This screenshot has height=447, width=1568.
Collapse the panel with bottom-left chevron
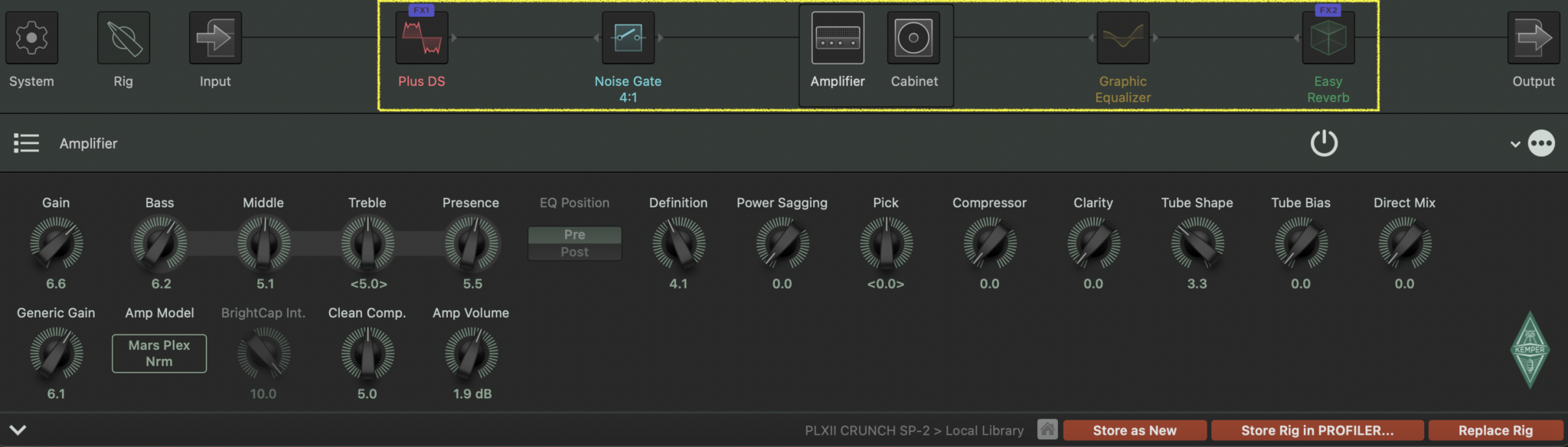18,430
